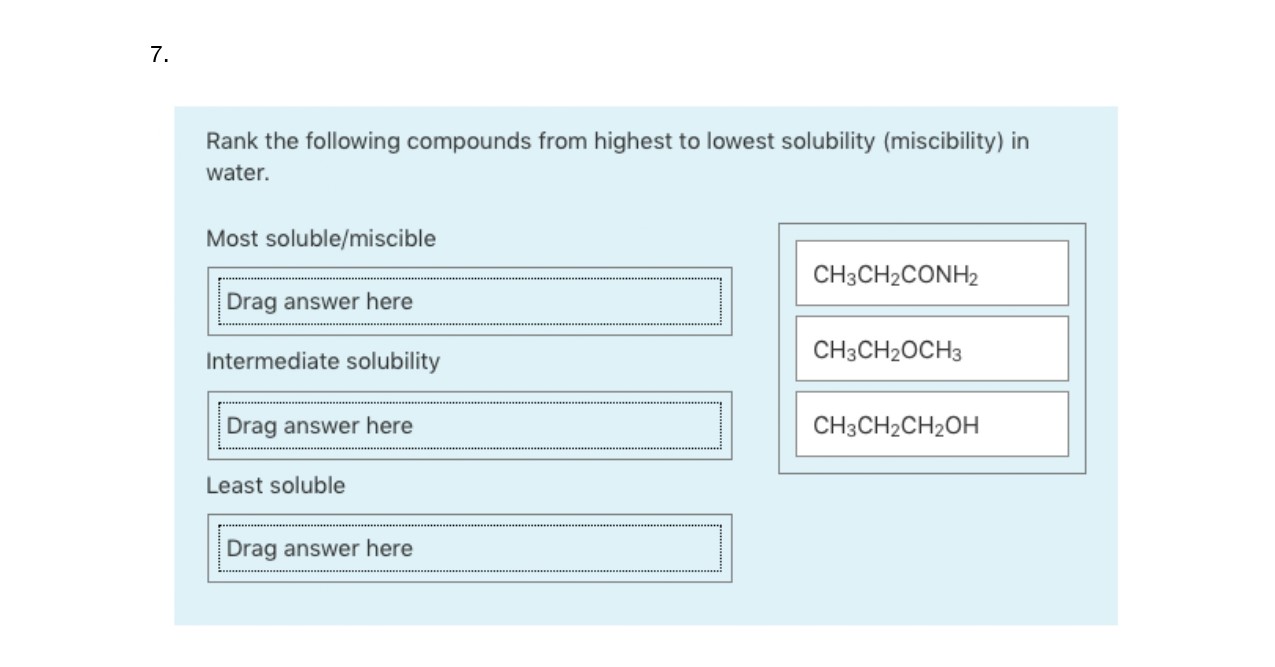This screenshot has width=1275, height=667.
Task: Click the drop box under Intermediate solubility
Action: click(x=469, y=425)
